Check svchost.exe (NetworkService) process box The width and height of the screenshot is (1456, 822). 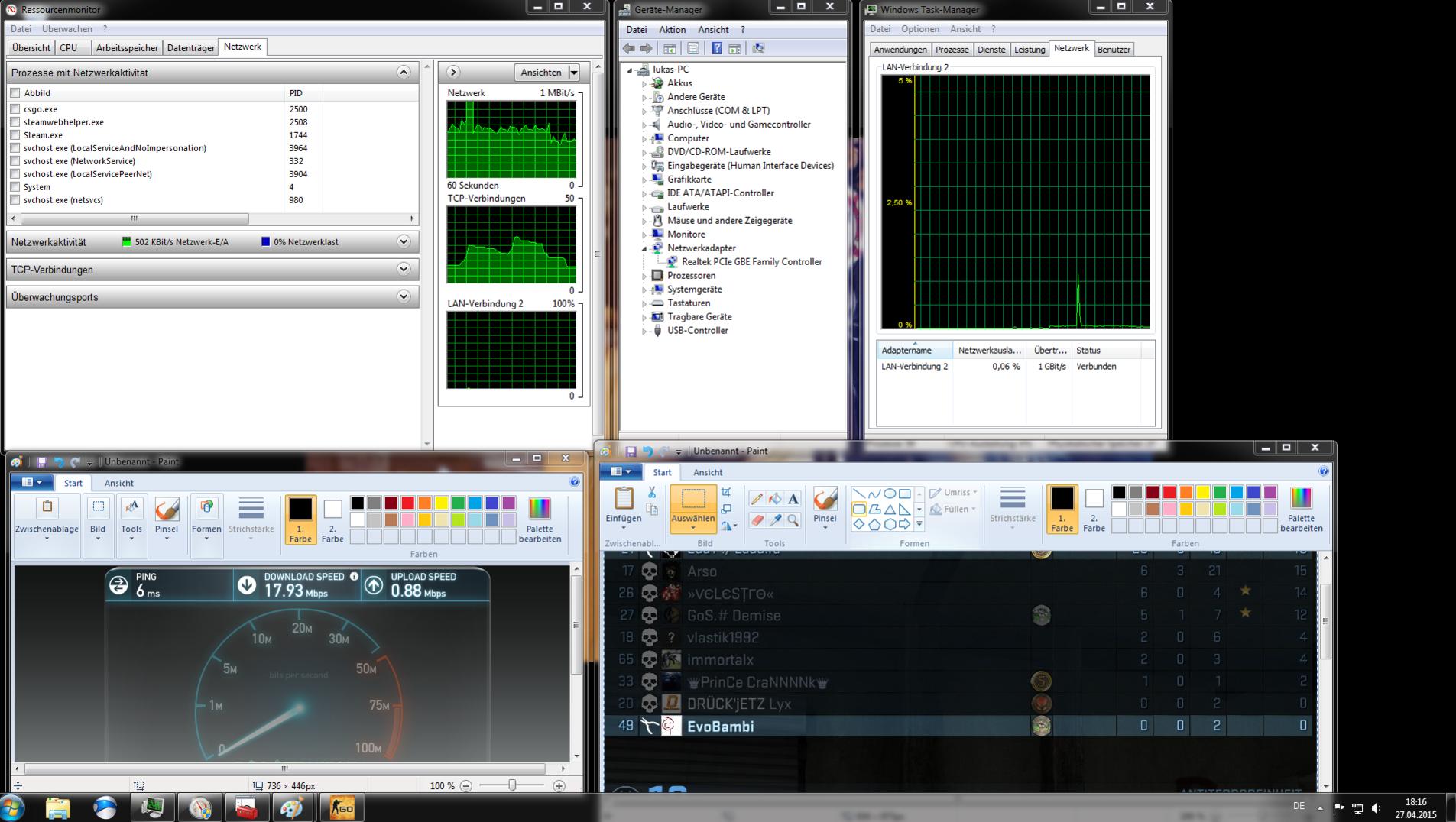coord(15,161)
